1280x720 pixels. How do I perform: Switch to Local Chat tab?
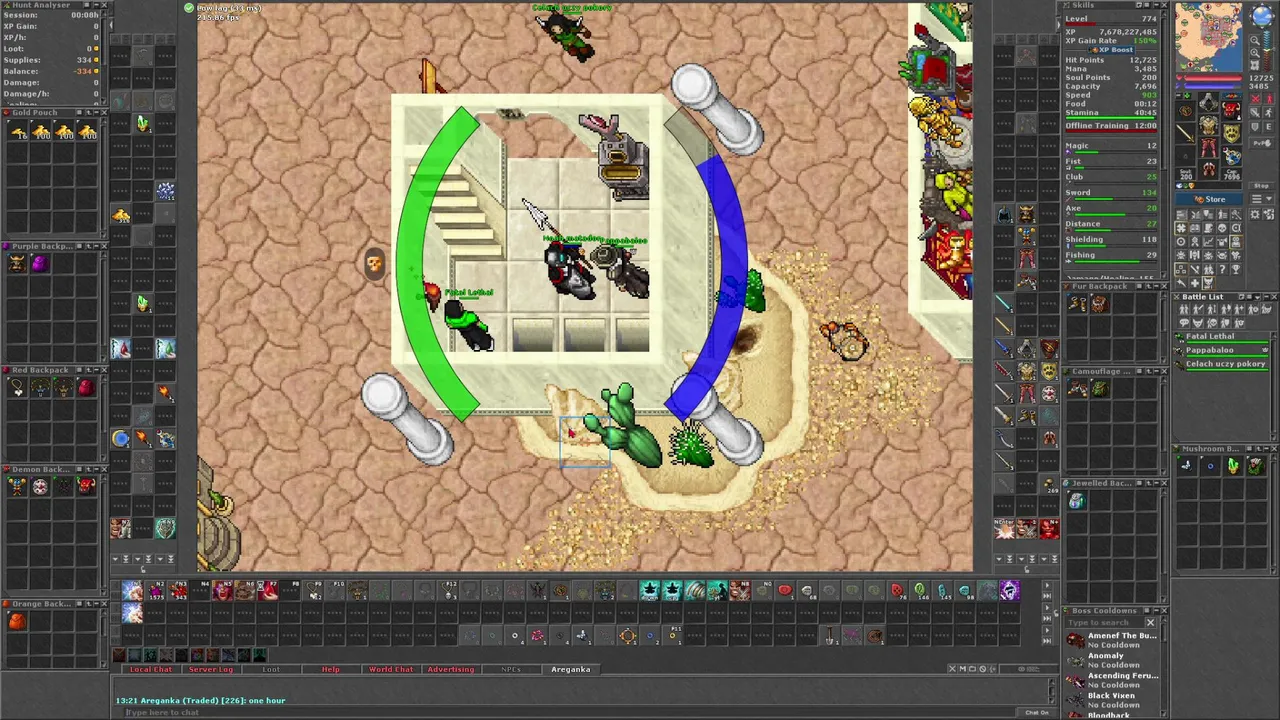(x=151, y=669)
